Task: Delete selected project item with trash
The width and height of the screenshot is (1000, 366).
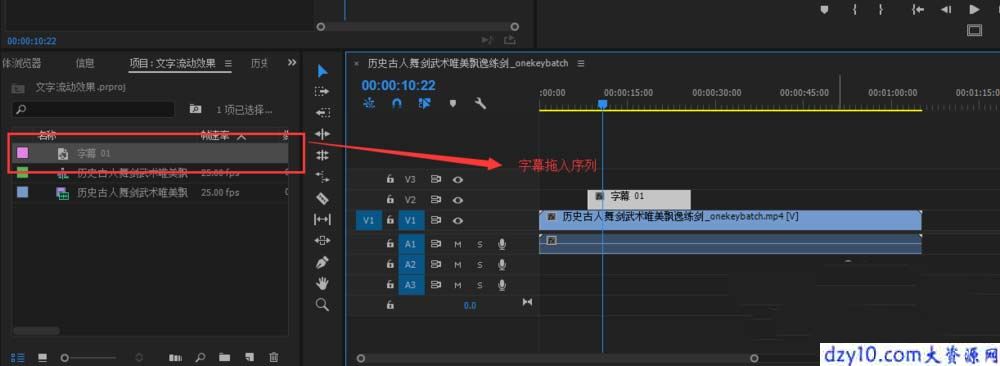Action: pos(274,358)
